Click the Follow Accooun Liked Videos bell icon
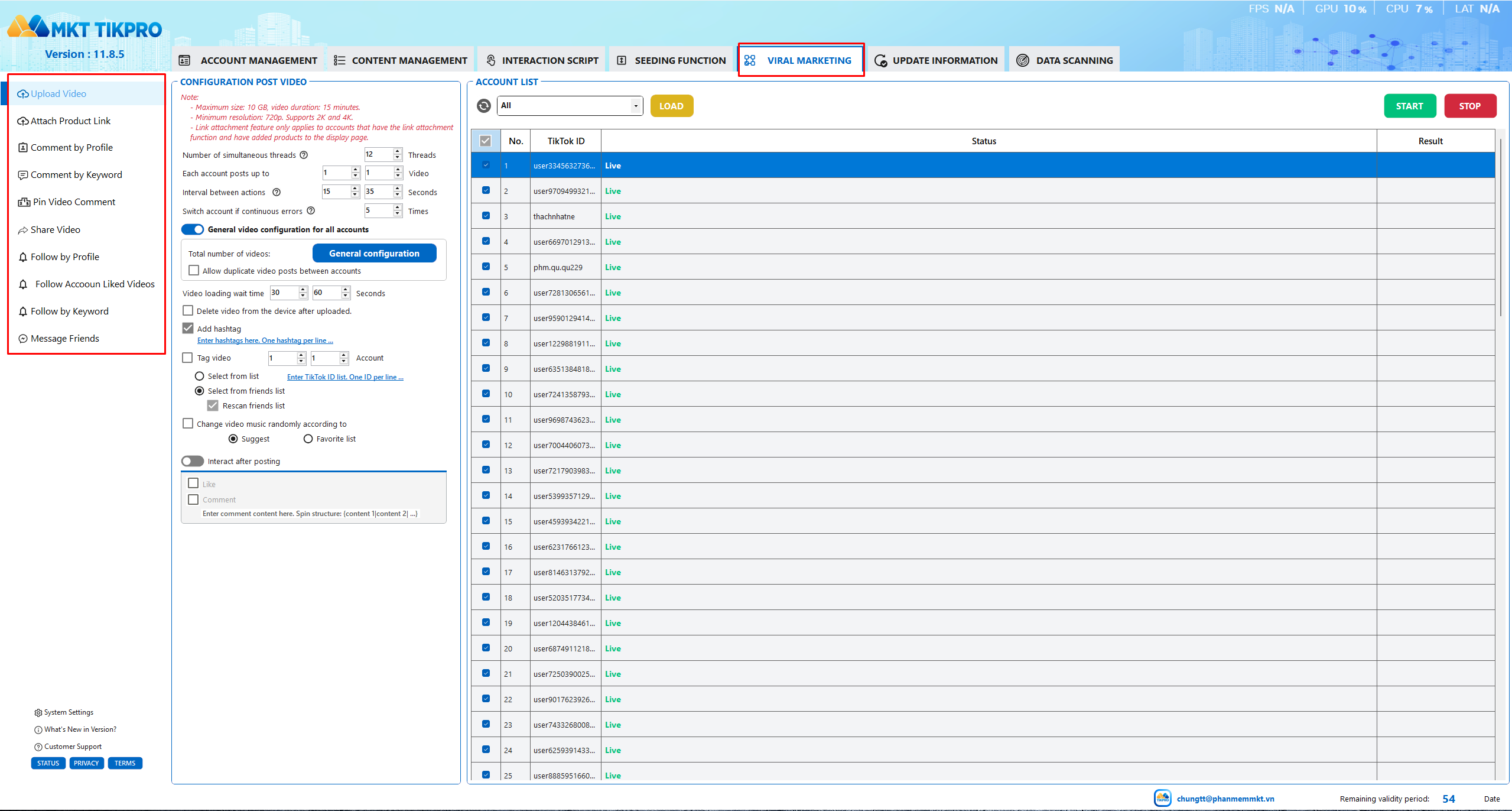This screenshot has height=811, width=1512. (x=23, y=284)
